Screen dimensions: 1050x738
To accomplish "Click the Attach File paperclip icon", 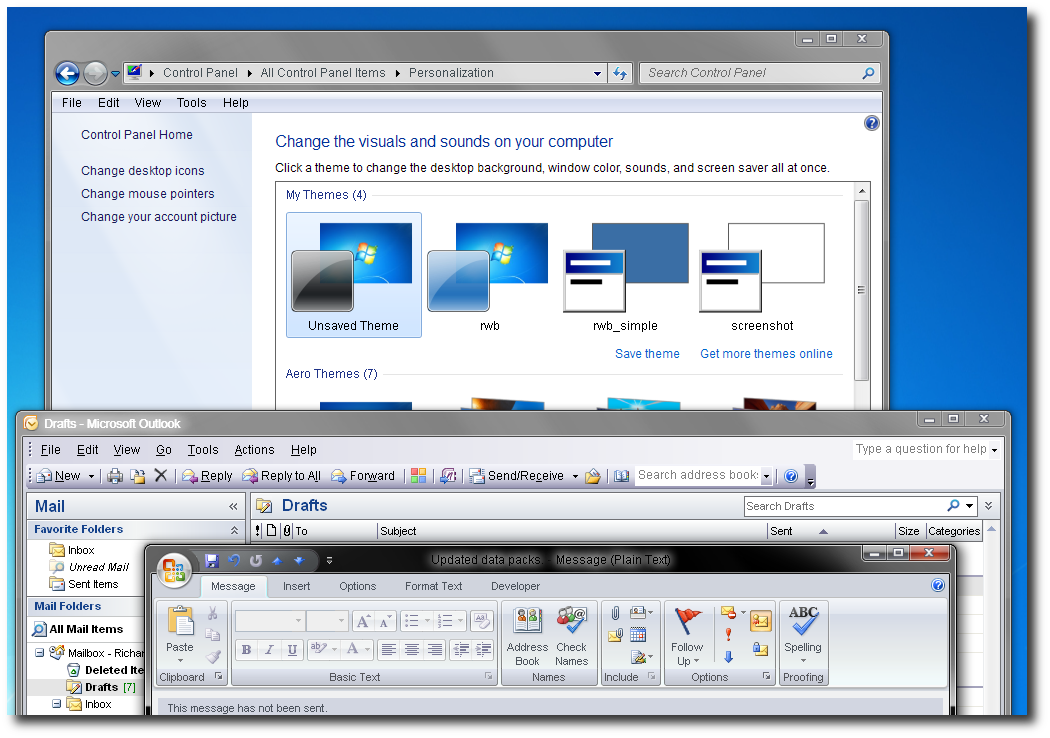I will coord(615,612).
